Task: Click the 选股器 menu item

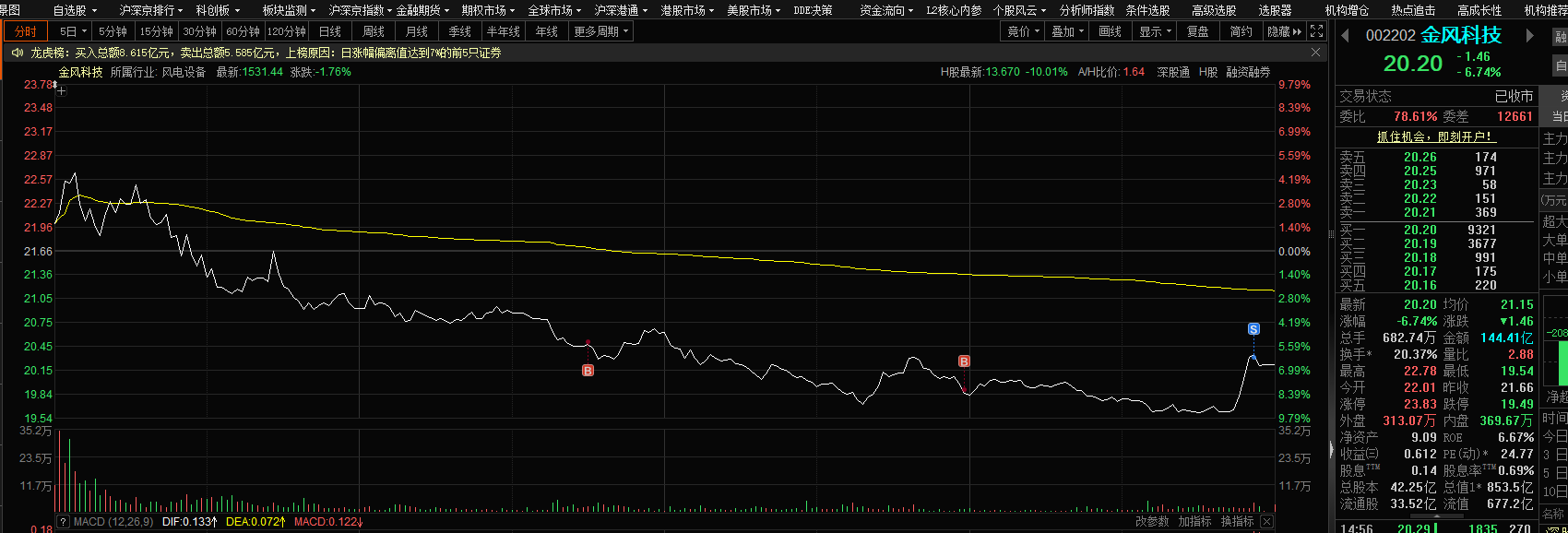Action: (x=1275, y=10)
